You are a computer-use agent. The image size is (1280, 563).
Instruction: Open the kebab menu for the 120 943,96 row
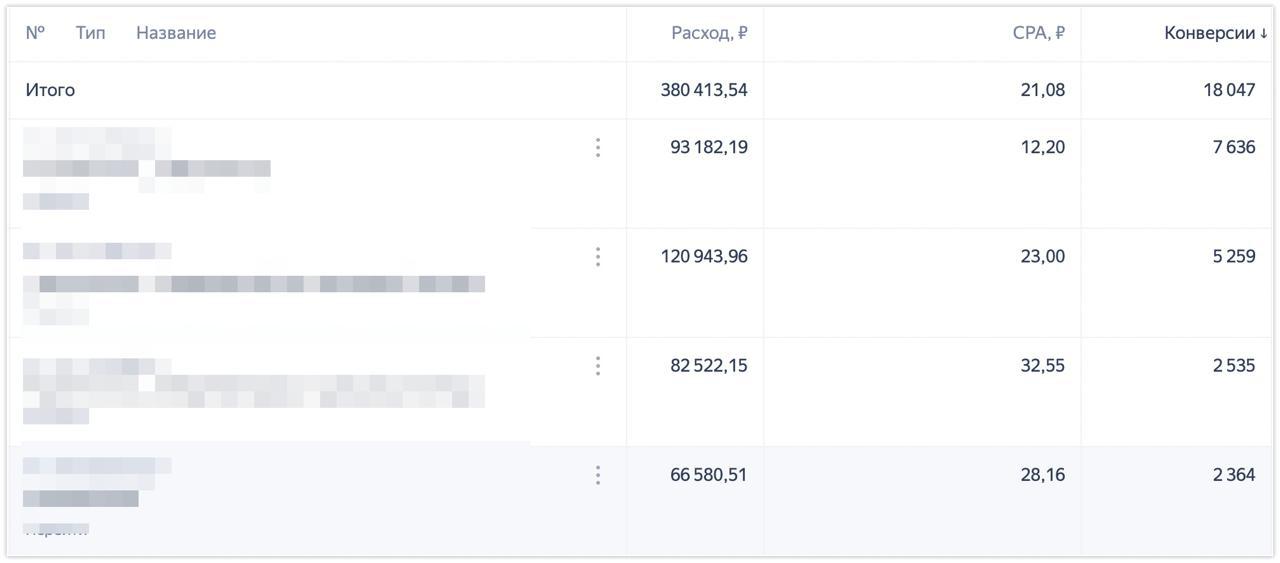click(x=598, y=257)
